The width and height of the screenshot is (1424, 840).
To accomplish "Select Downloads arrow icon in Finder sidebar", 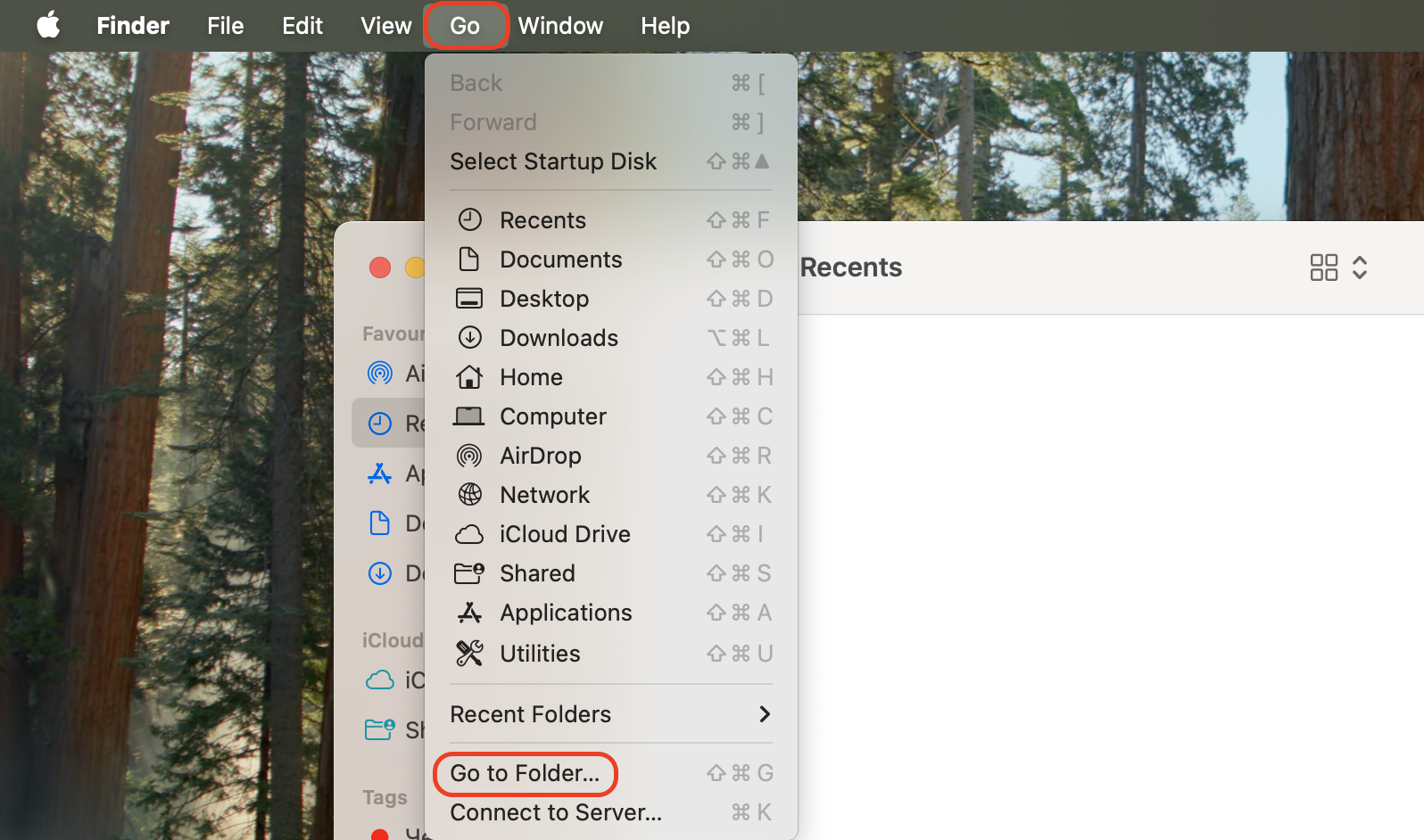I will click(x=380, y=573).
